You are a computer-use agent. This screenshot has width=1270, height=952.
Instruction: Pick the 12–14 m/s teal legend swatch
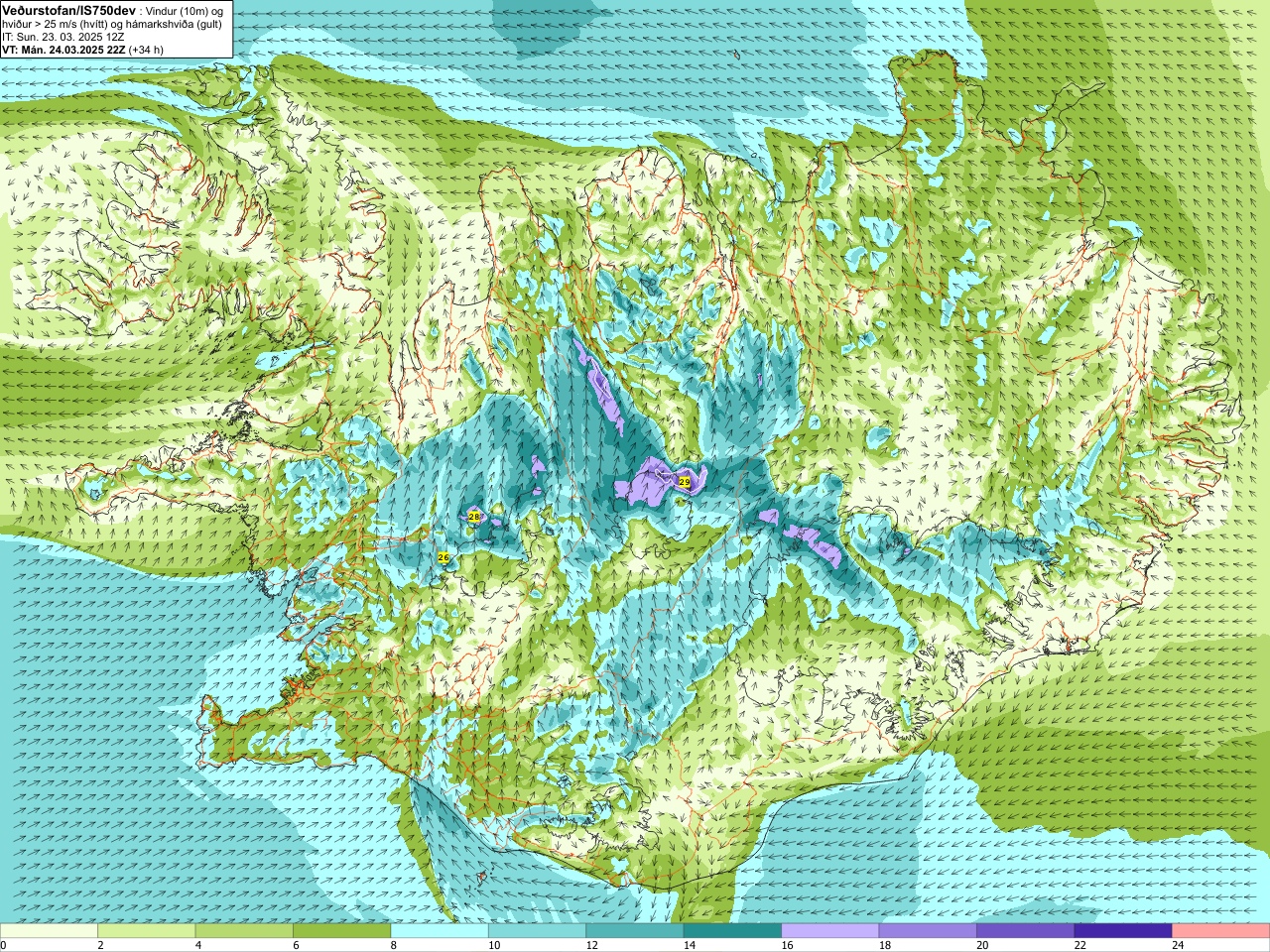(x=635, y=930)
